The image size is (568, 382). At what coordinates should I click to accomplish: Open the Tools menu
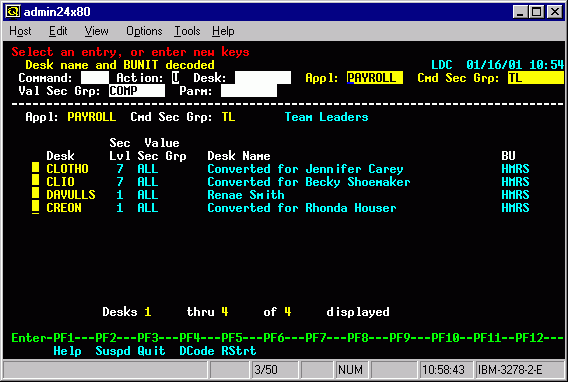187,31
